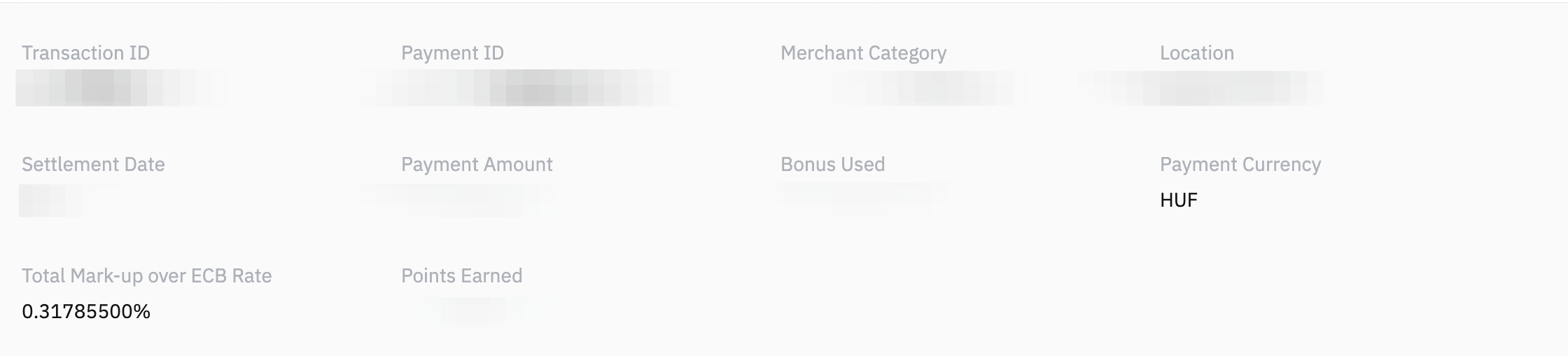Select the blurred Payment Amount value

coord(456,200)
